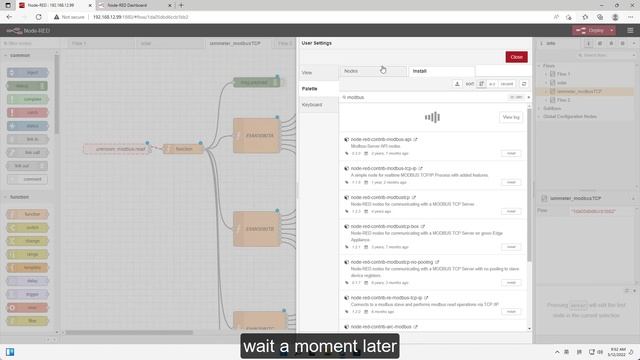This screenshot has height=360, width=640.
Task: Click the upload module file icon
Action: [x=457, y=84]
